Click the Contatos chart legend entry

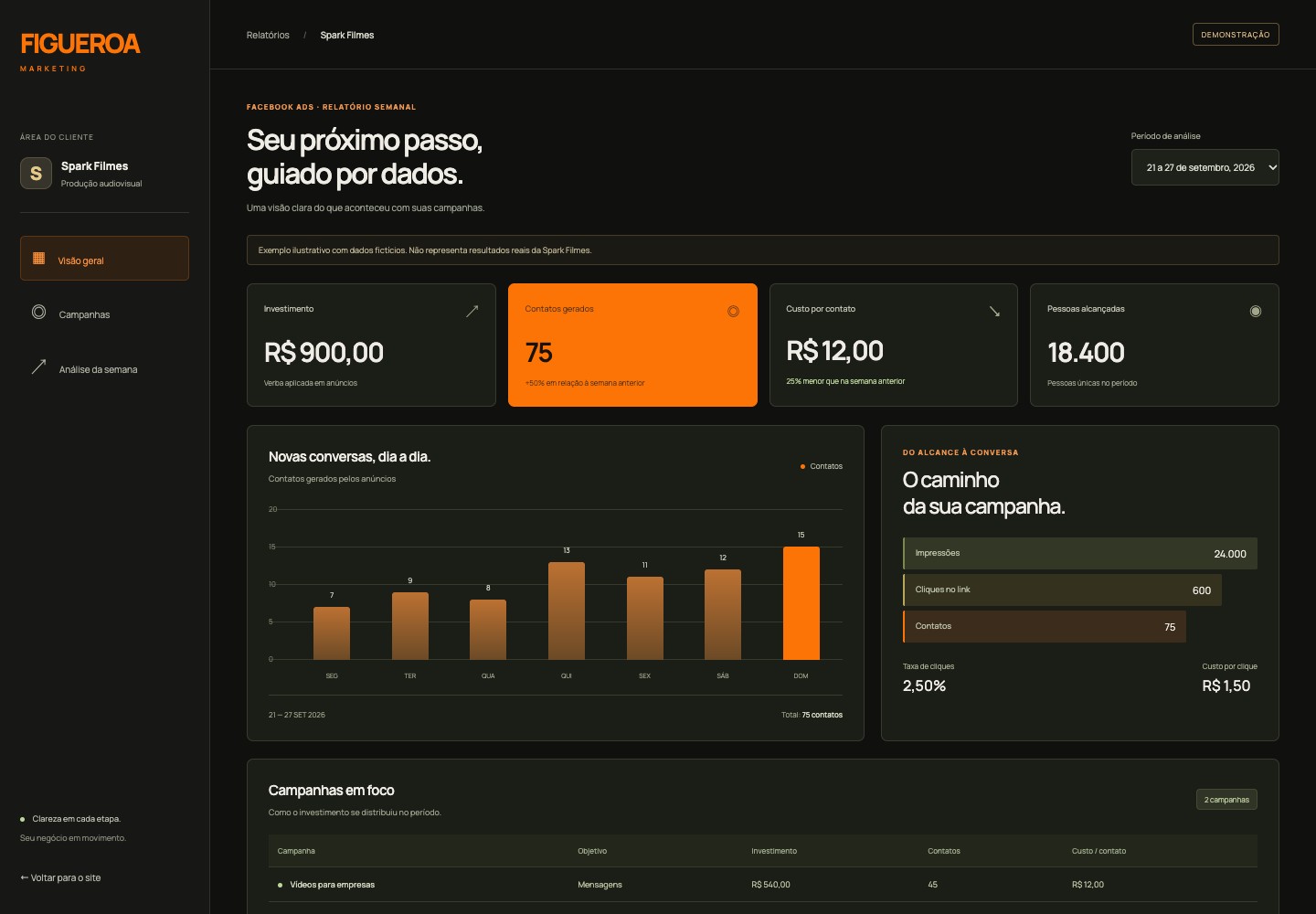pyautogui.click(x=822, y=466)
